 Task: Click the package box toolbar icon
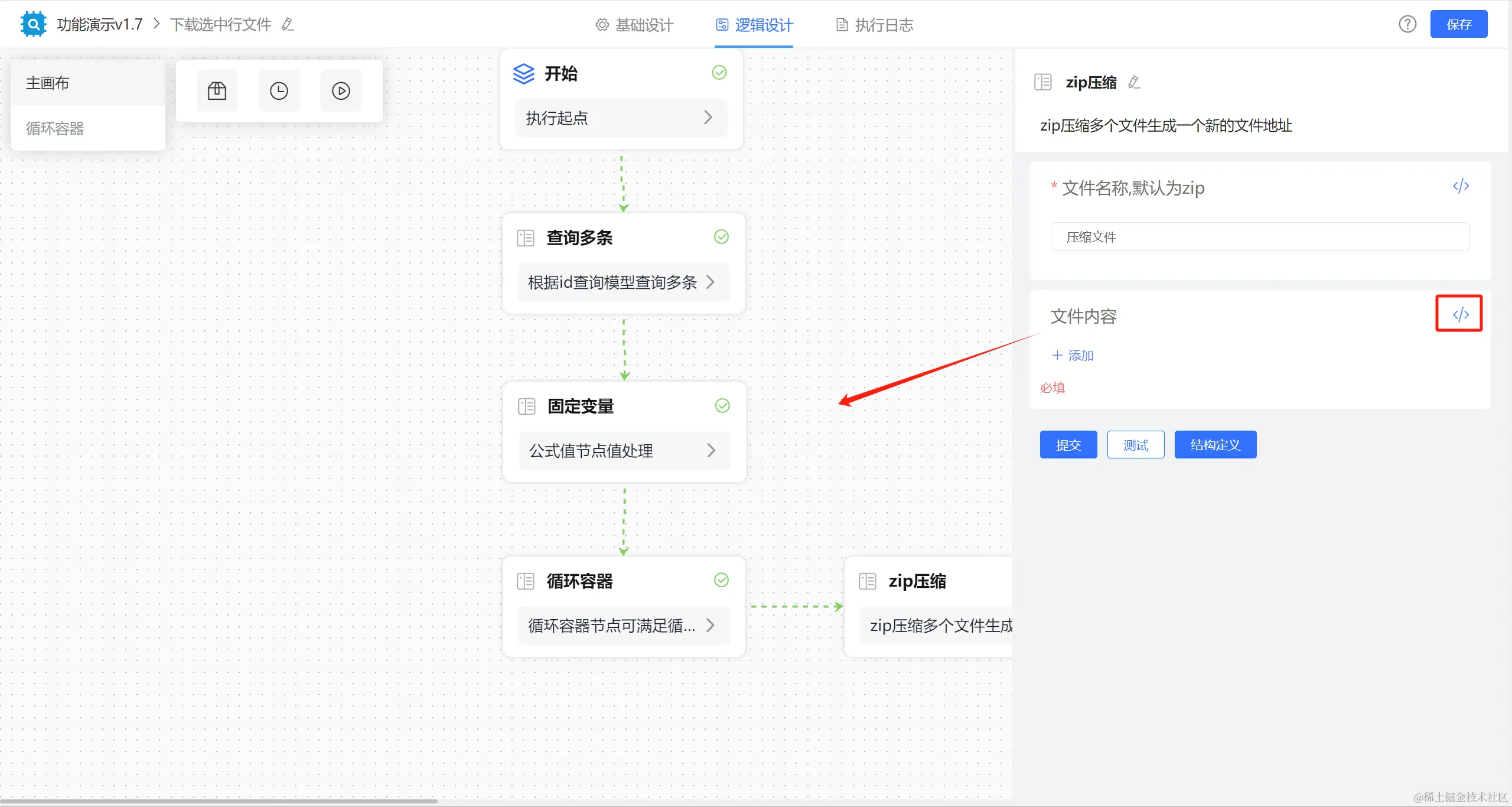pos(217,90)
